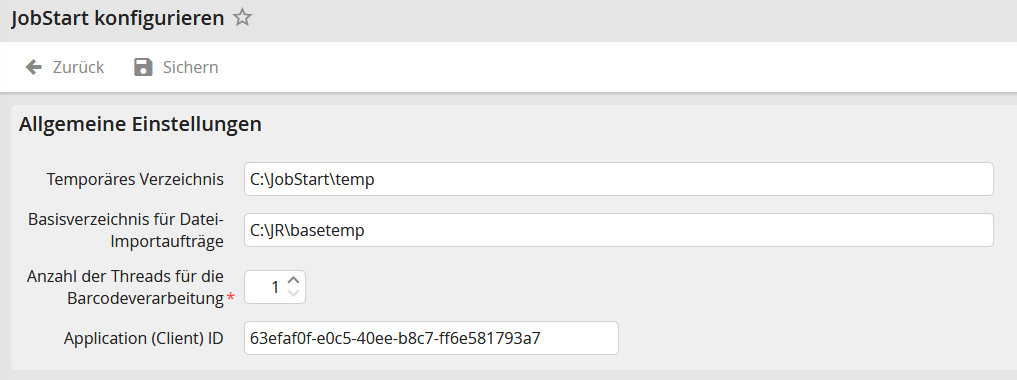
Task: Click the Anzahl der Threads label
Action: pyautogui.click(x=126, y=287)
